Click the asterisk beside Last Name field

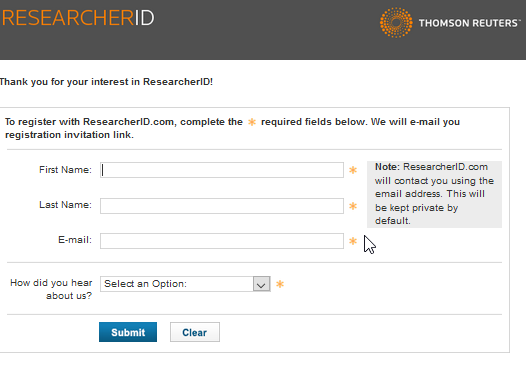(353, 206)
